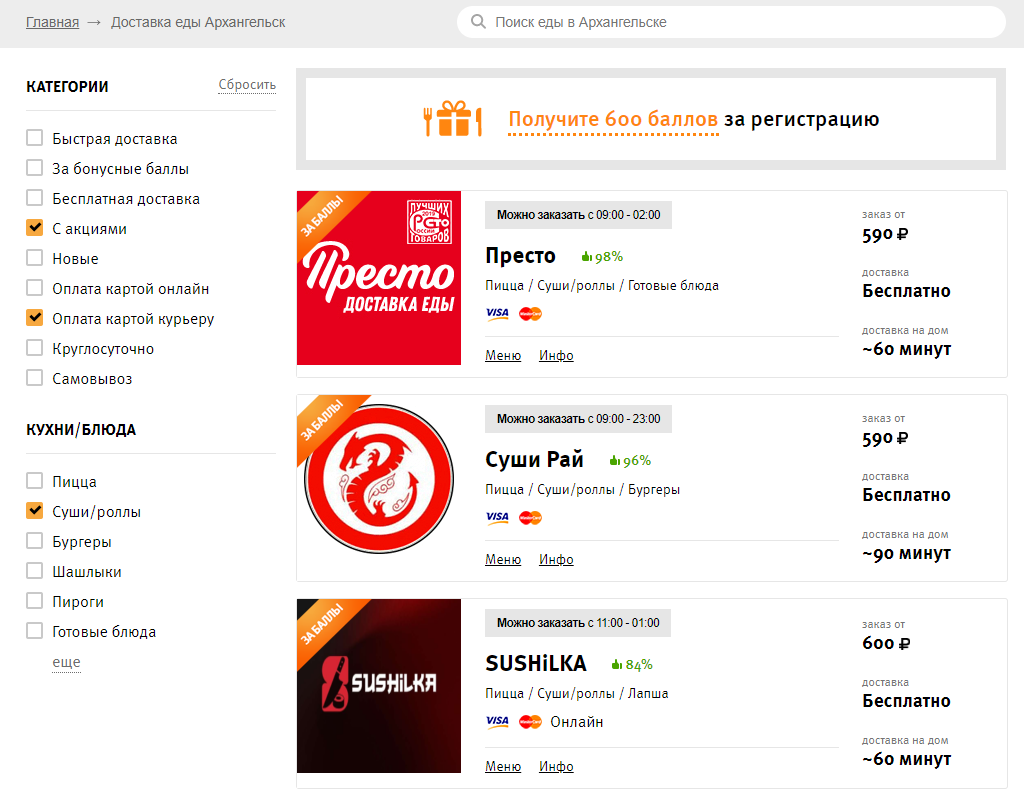This screenshot has height=803, width=1024.
Task: Go to Главная breadcrumb link
Action: click(x=52, y=22)
